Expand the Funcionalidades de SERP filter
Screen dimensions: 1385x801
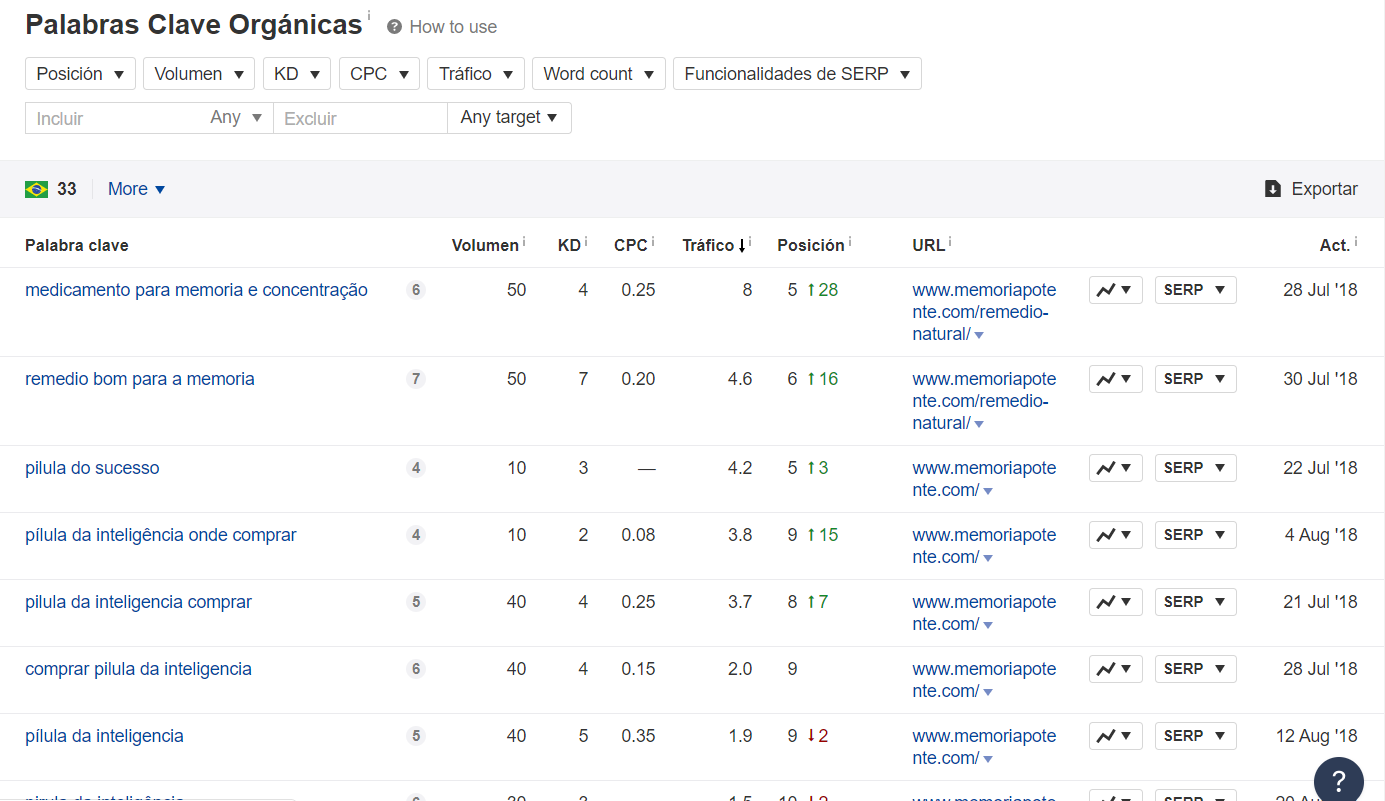tap(796, 74)
